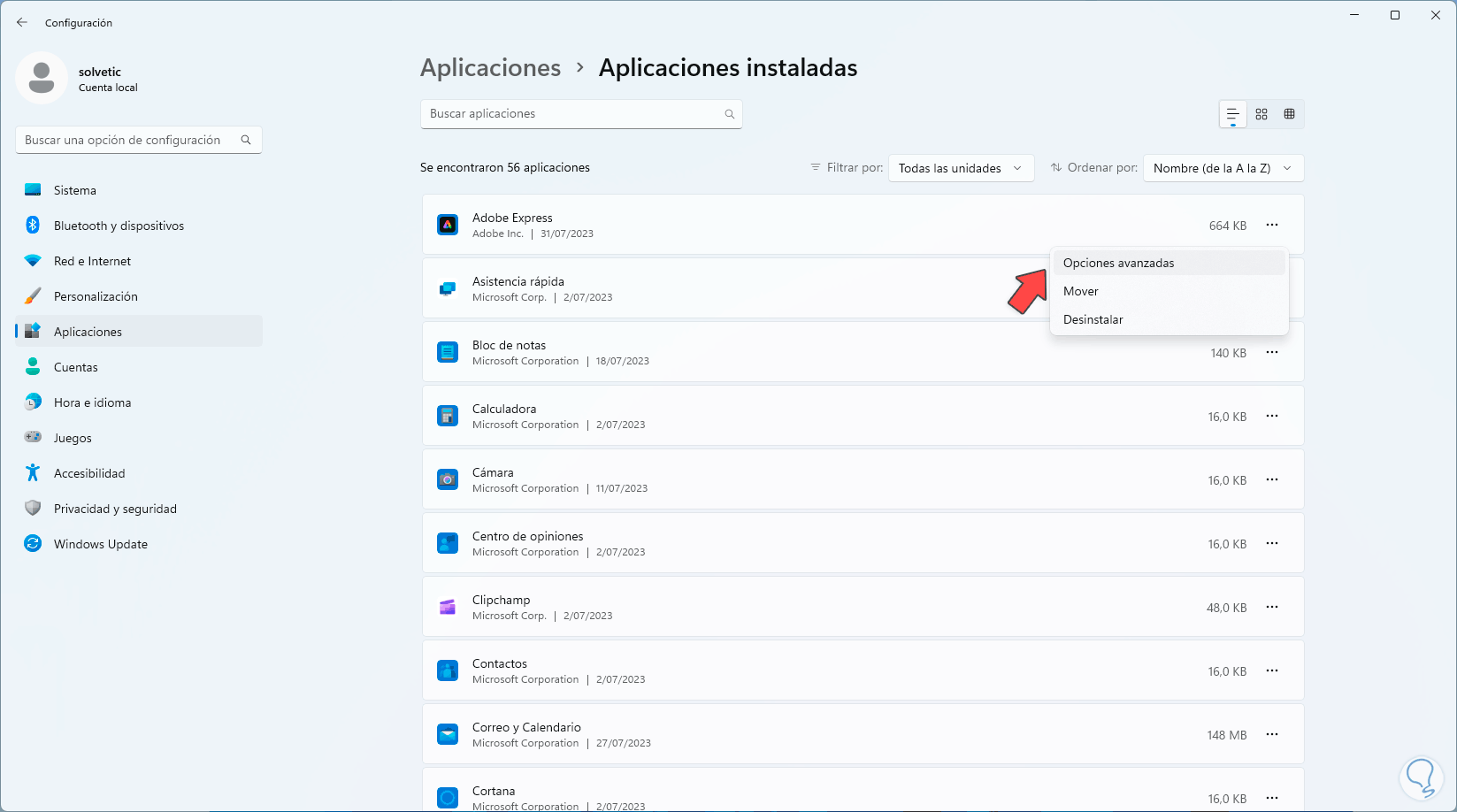1457x812 pixels.
Task: Click the solvetic account name
Action: [x=100, y=72]
